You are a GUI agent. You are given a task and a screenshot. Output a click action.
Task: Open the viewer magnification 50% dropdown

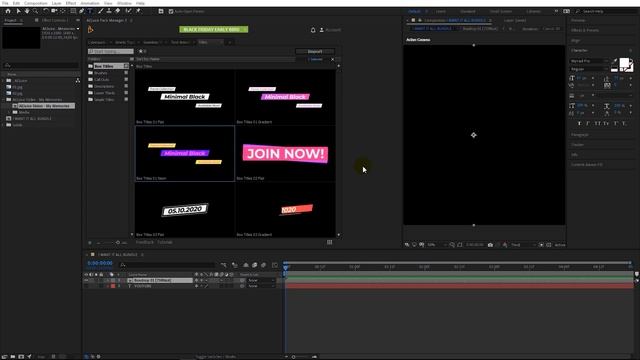tap(436, 245)
